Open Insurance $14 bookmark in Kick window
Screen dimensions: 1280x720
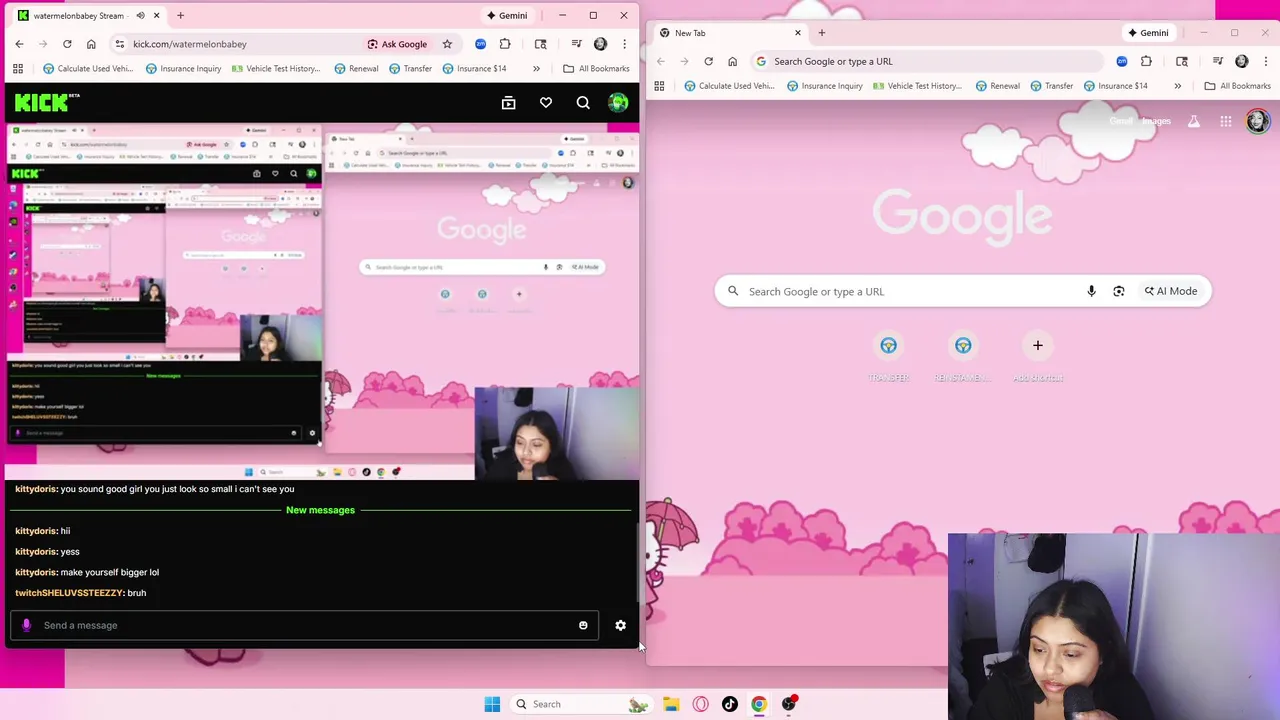coord(474,69)
